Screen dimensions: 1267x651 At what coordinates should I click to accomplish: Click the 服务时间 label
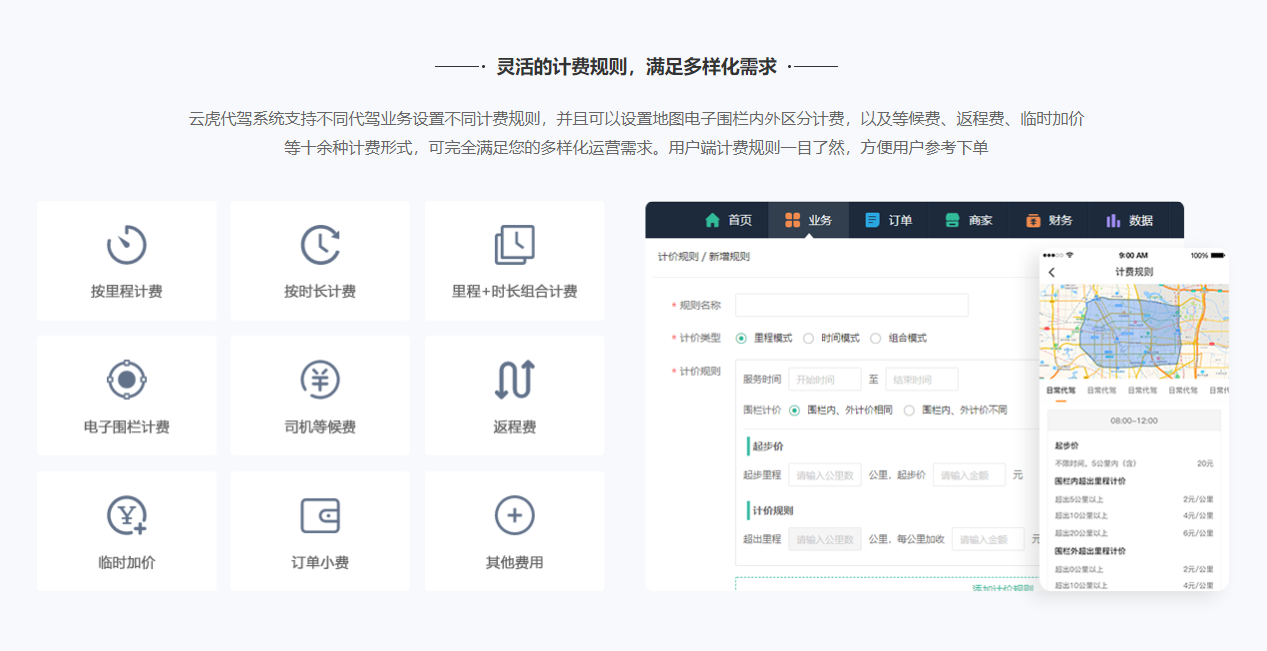(762, 380)
